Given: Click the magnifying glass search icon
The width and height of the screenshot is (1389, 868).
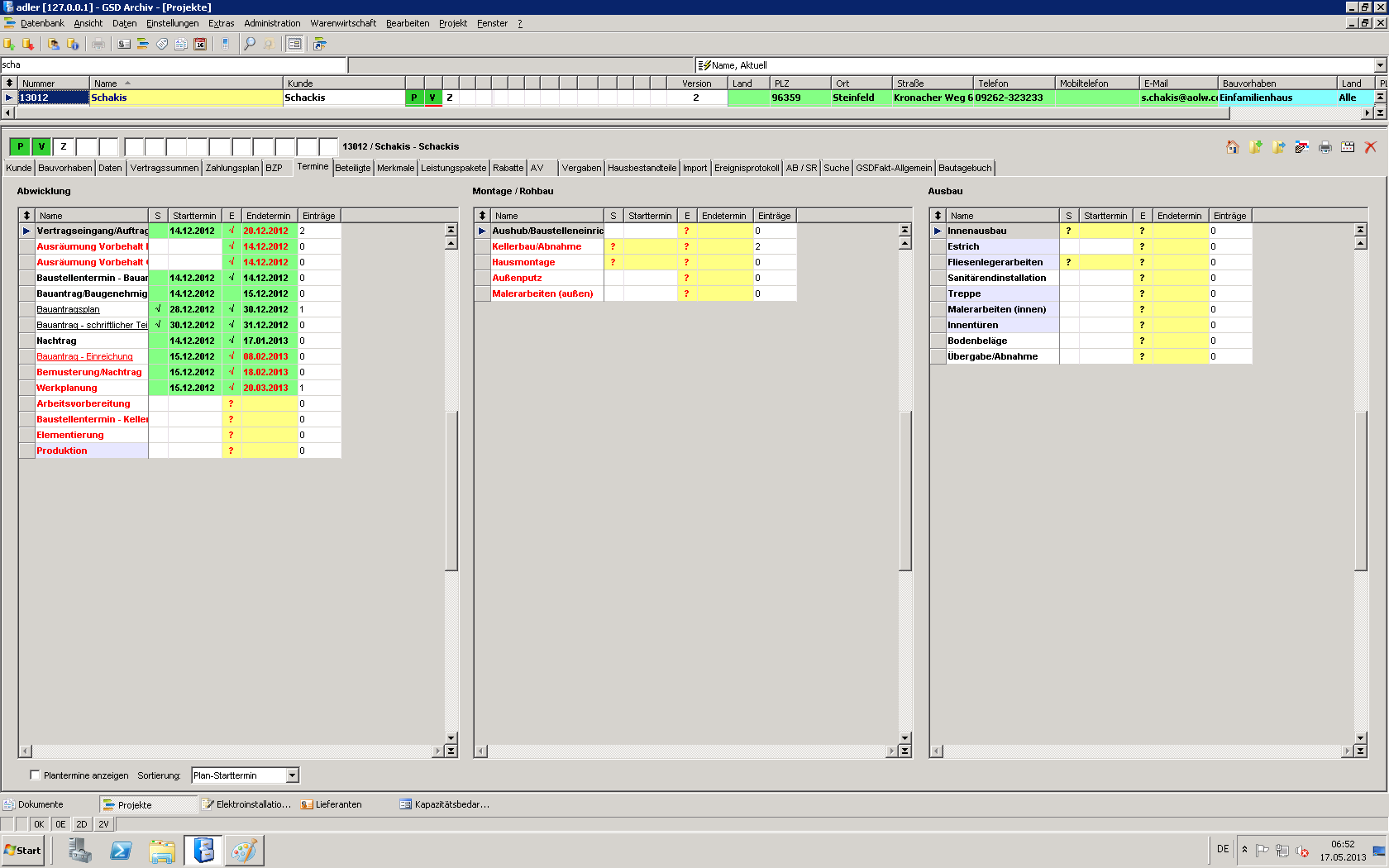Looking at the screenshot, I should (250, 44).
